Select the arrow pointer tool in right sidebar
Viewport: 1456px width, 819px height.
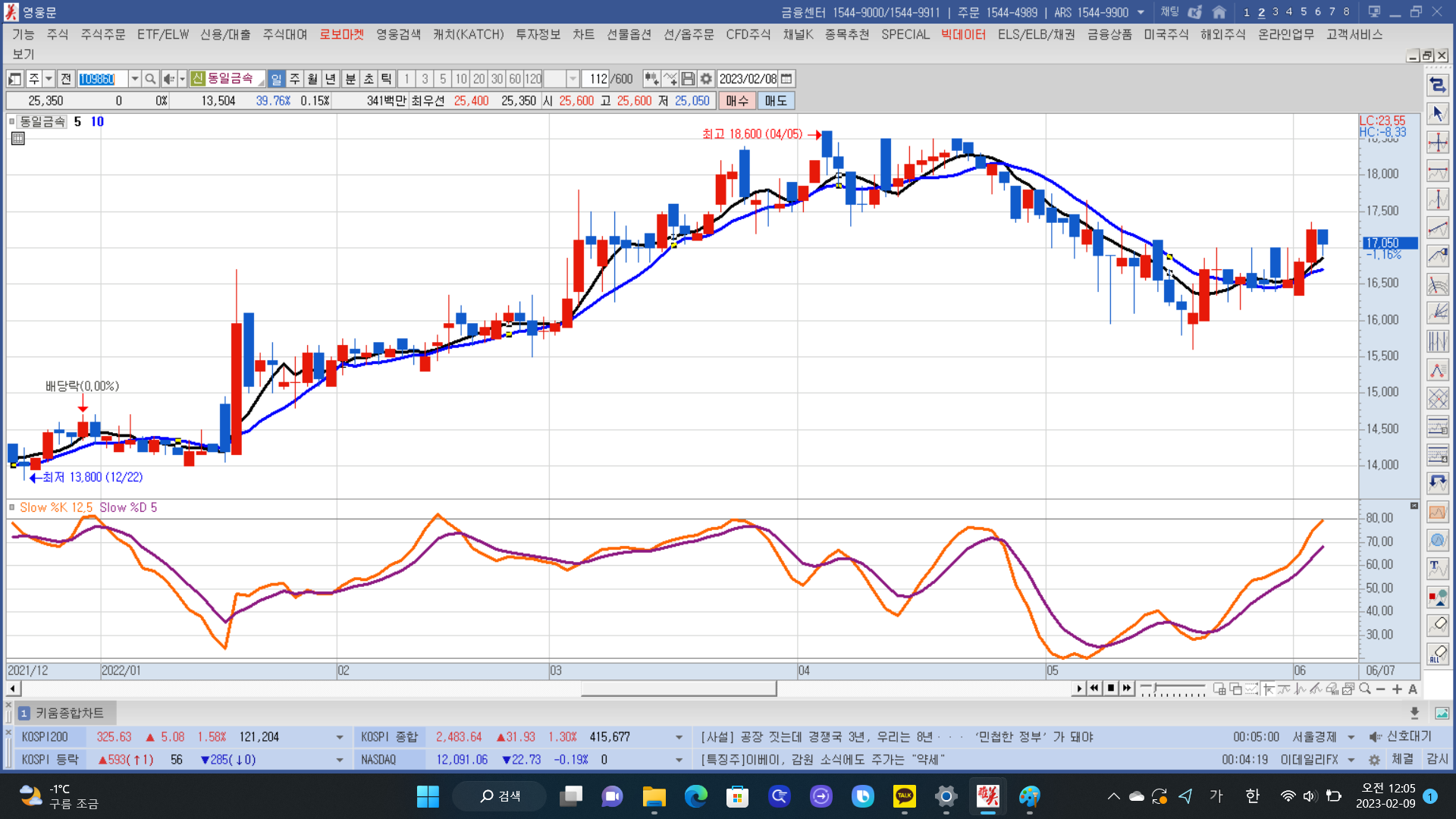tap(1438, 114)
